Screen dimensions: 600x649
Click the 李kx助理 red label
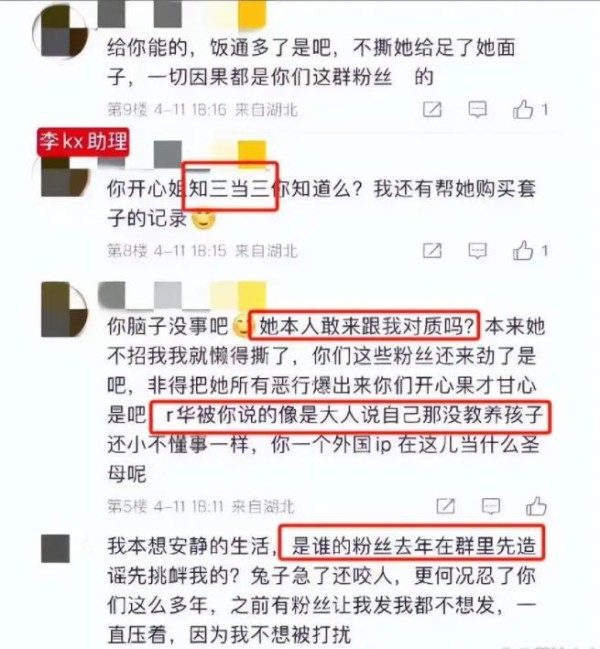[x=83, y=142]
